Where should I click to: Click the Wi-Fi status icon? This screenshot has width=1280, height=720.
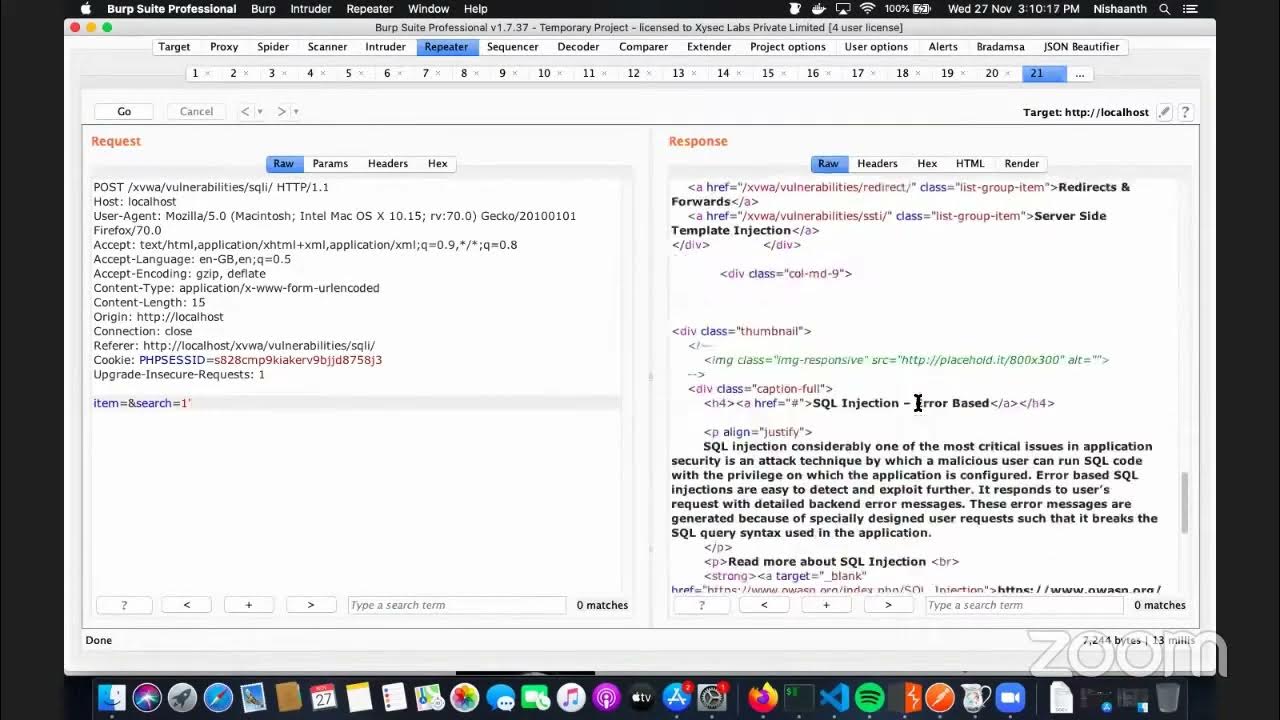point(867,9)
